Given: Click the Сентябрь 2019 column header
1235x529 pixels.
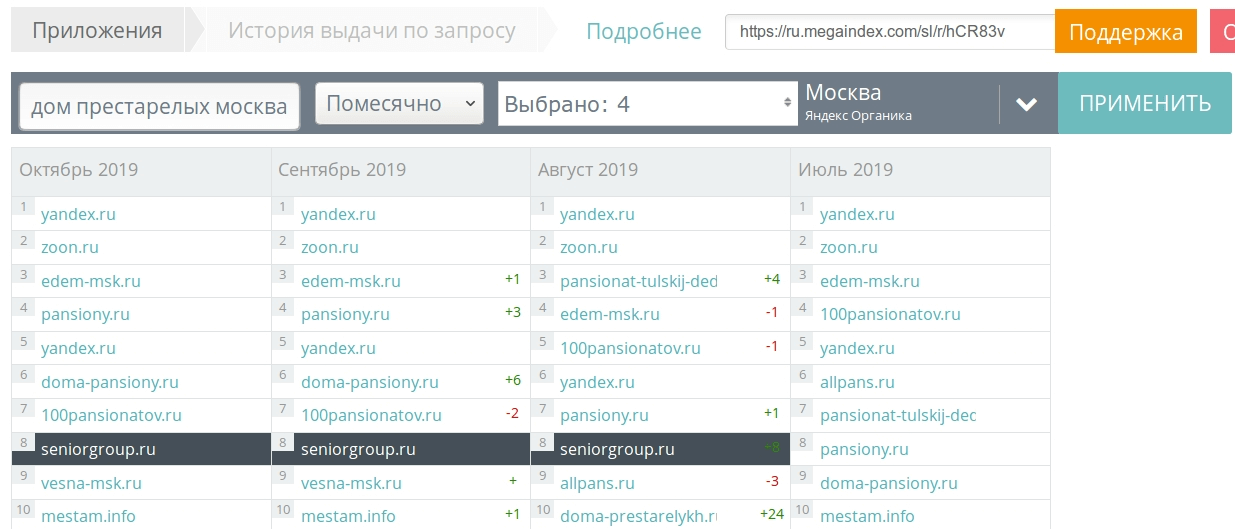Looking at the screenshot, I should tap(342, 169).
